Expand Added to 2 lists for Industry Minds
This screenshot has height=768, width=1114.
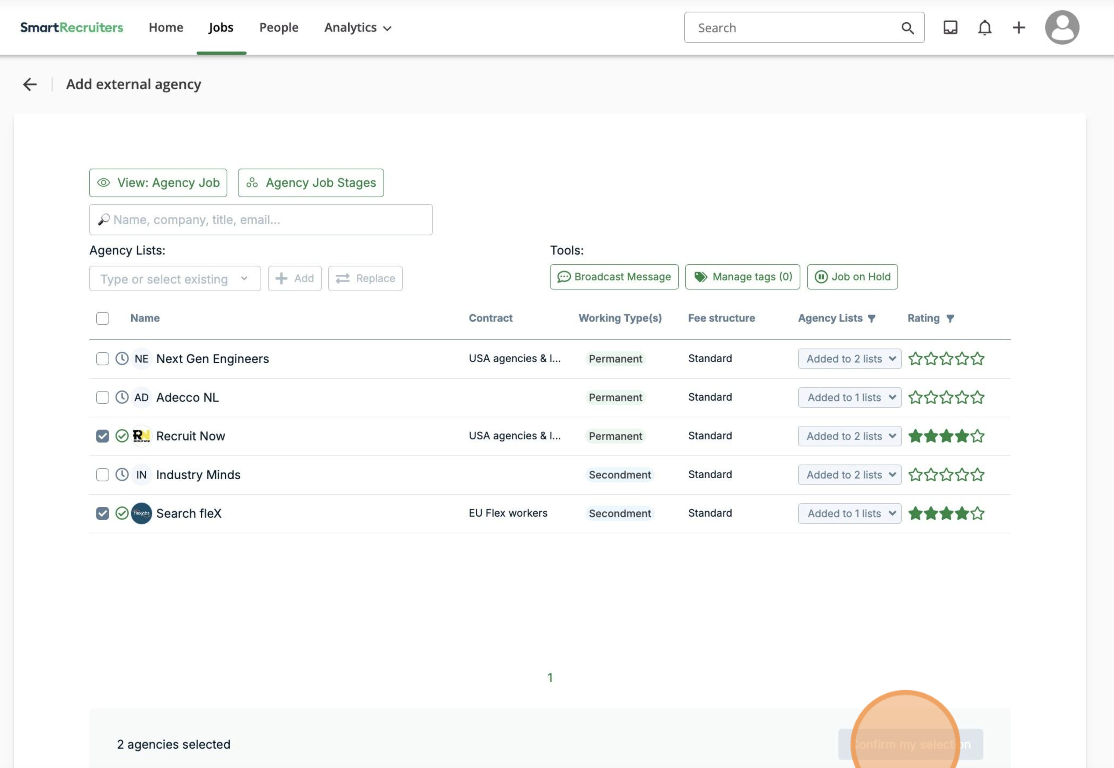[x=849, y=475]
